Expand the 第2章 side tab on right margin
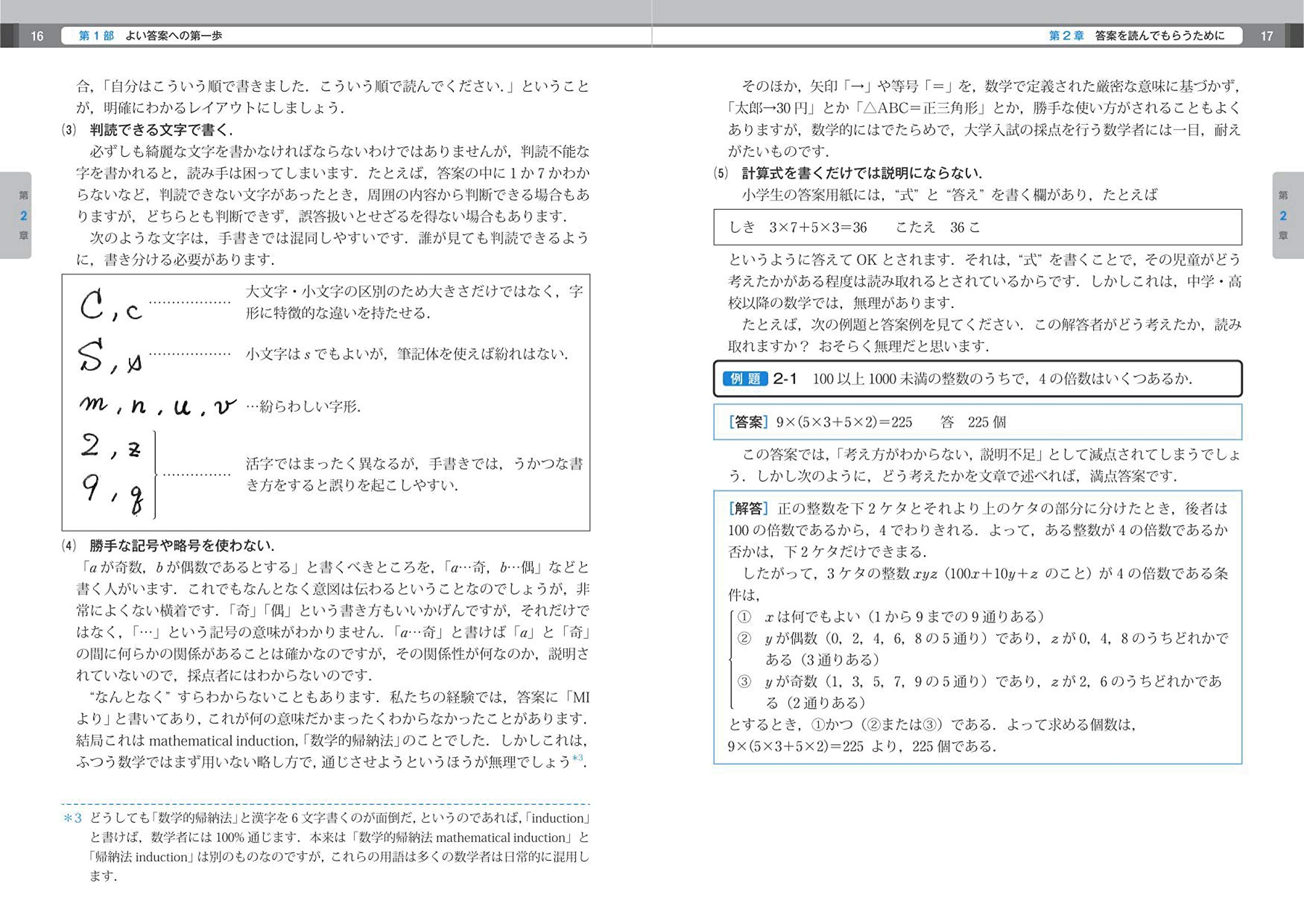 [x=1285, y=216]
